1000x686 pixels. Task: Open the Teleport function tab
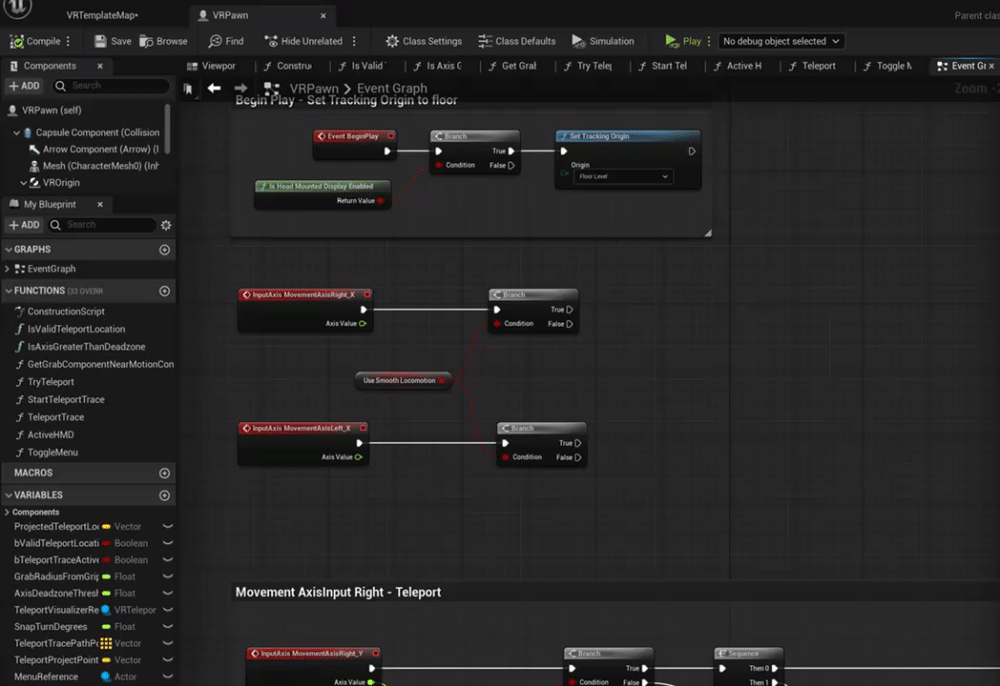812,66
